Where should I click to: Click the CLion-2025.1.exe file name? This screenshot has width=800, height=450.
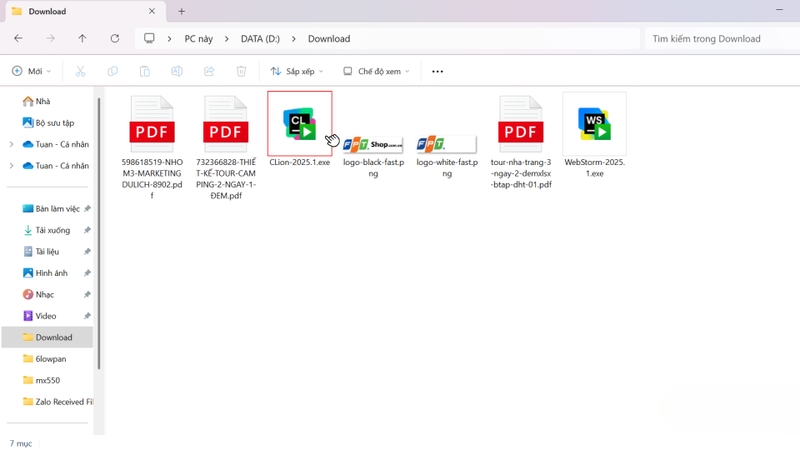(x=299, y=162)
